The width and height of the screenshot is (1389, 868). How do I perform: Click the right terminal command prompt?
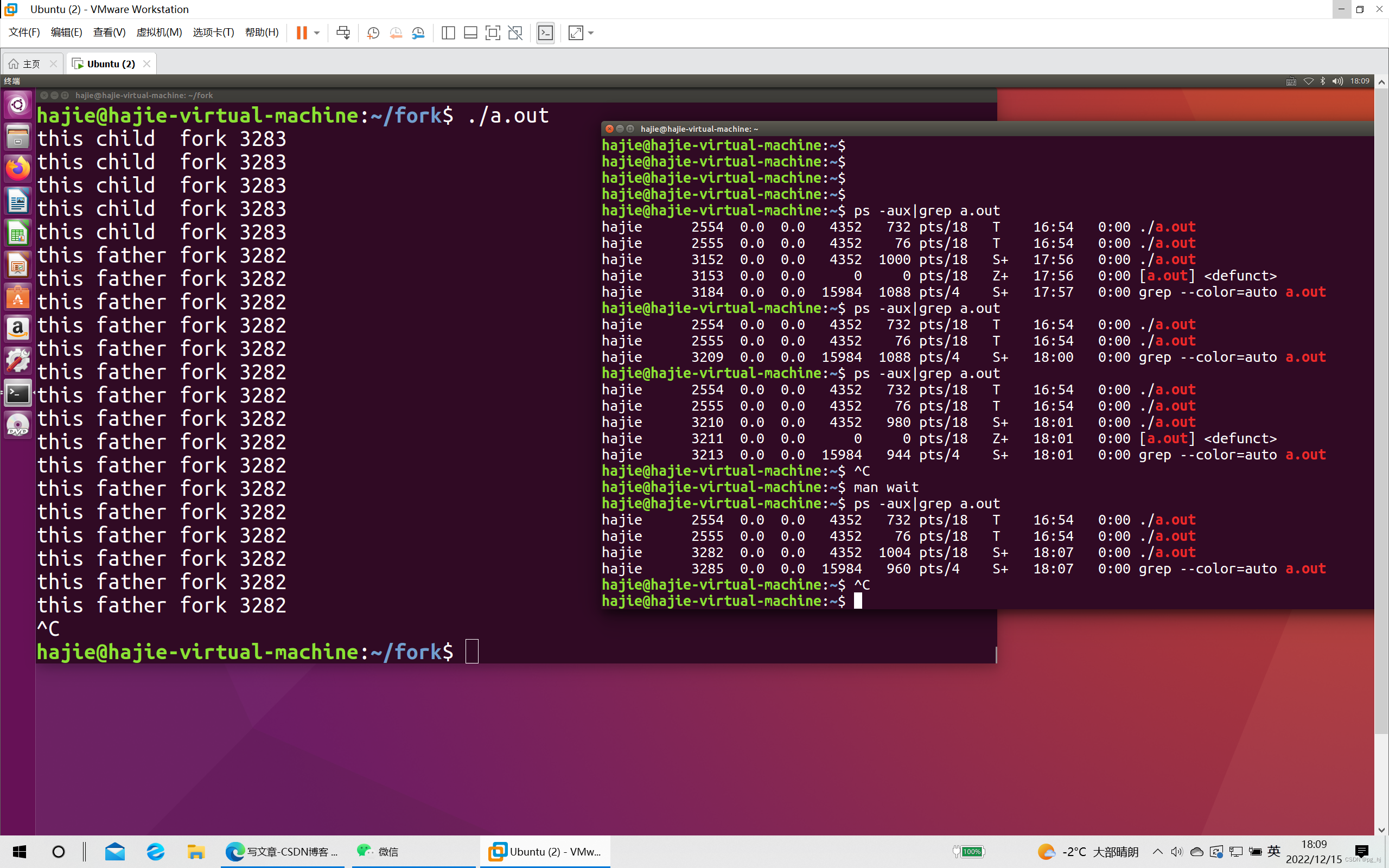(x=857, y=601)
